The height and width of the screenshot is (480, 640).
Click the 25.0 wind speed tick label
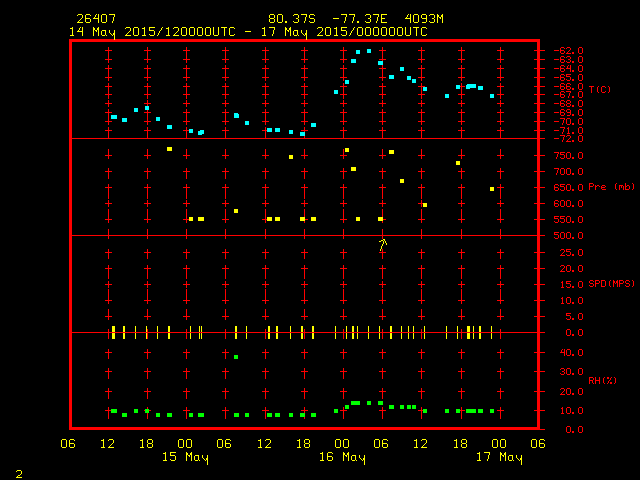pos(571,253)
